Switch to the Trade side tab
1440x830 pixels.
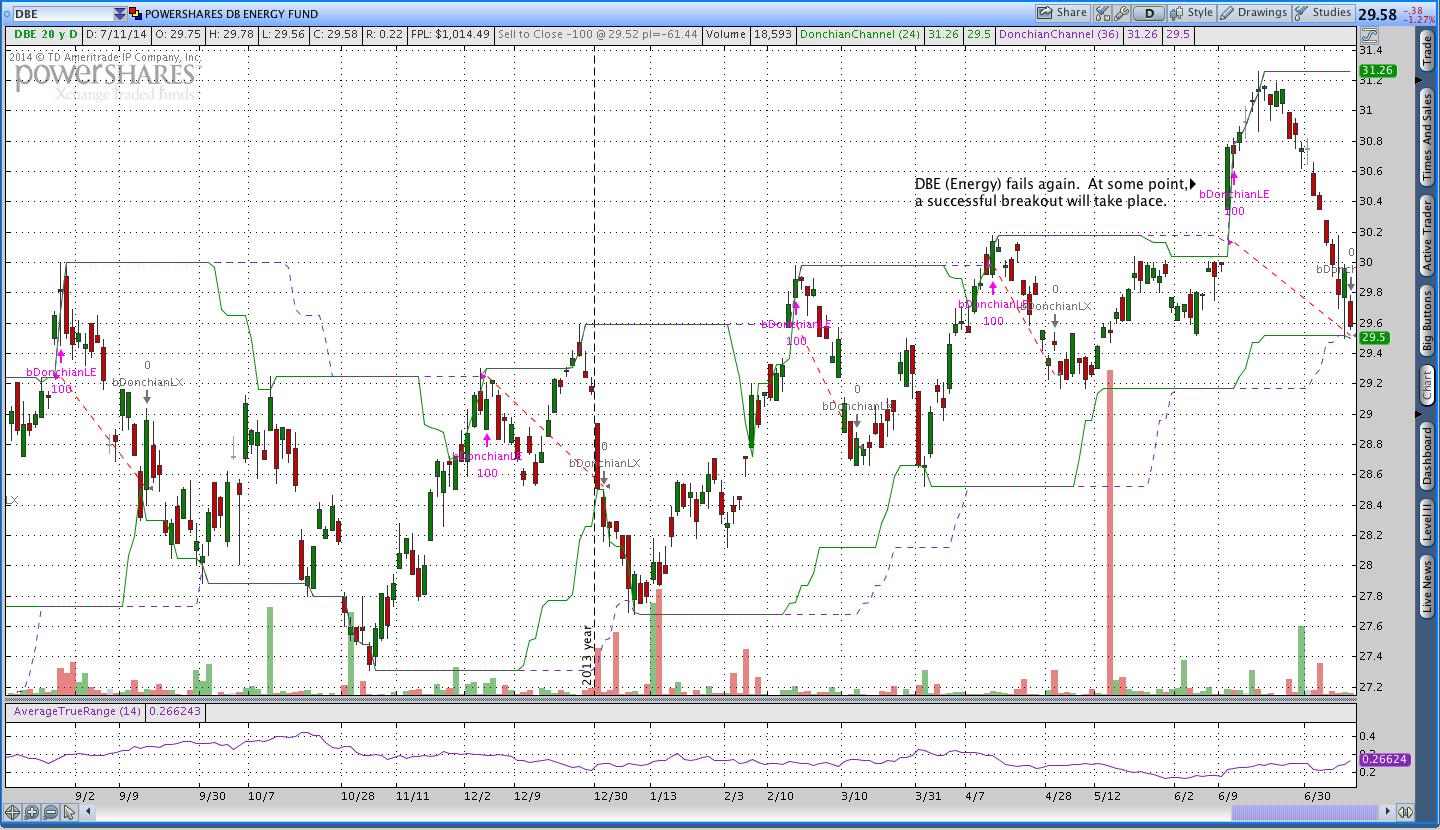click(1427, 51)
